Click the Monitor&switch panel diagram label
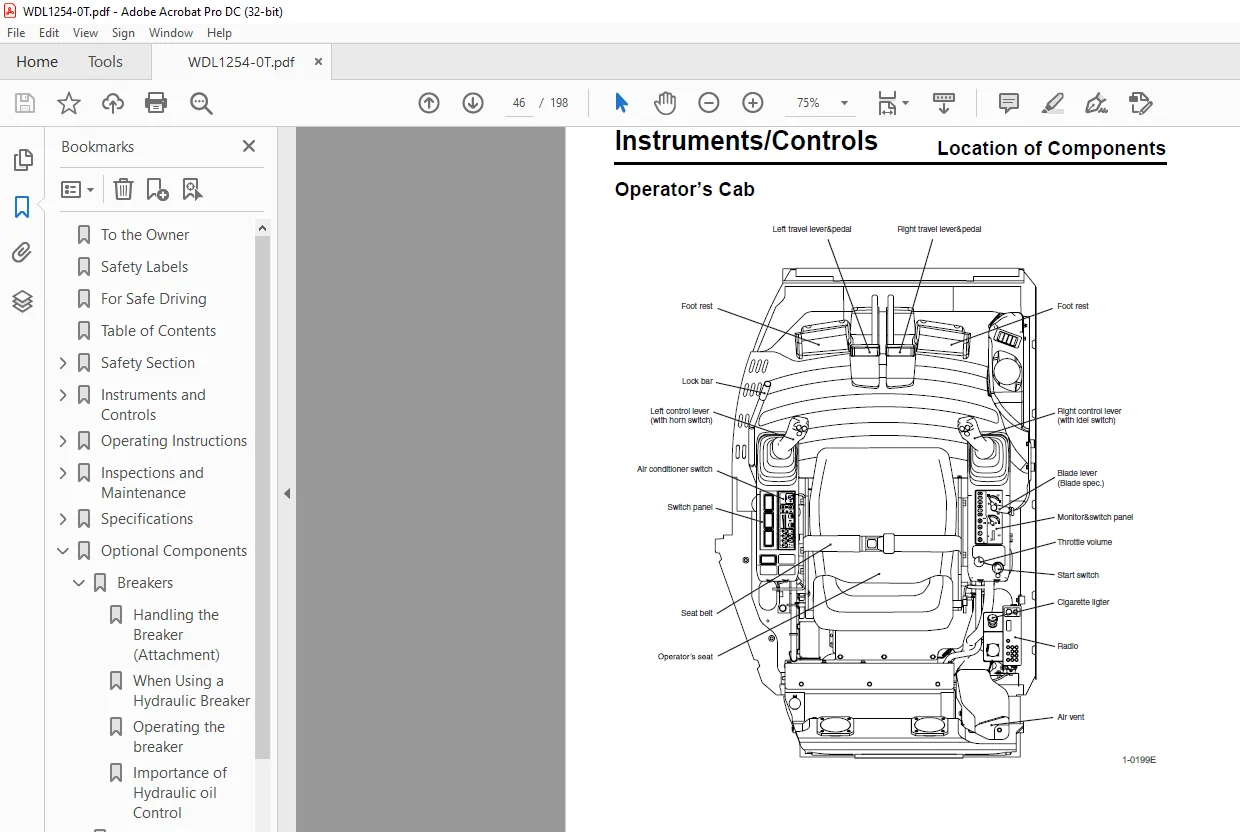Screen dimensions: 1240x832 (x=1095, y=517)
